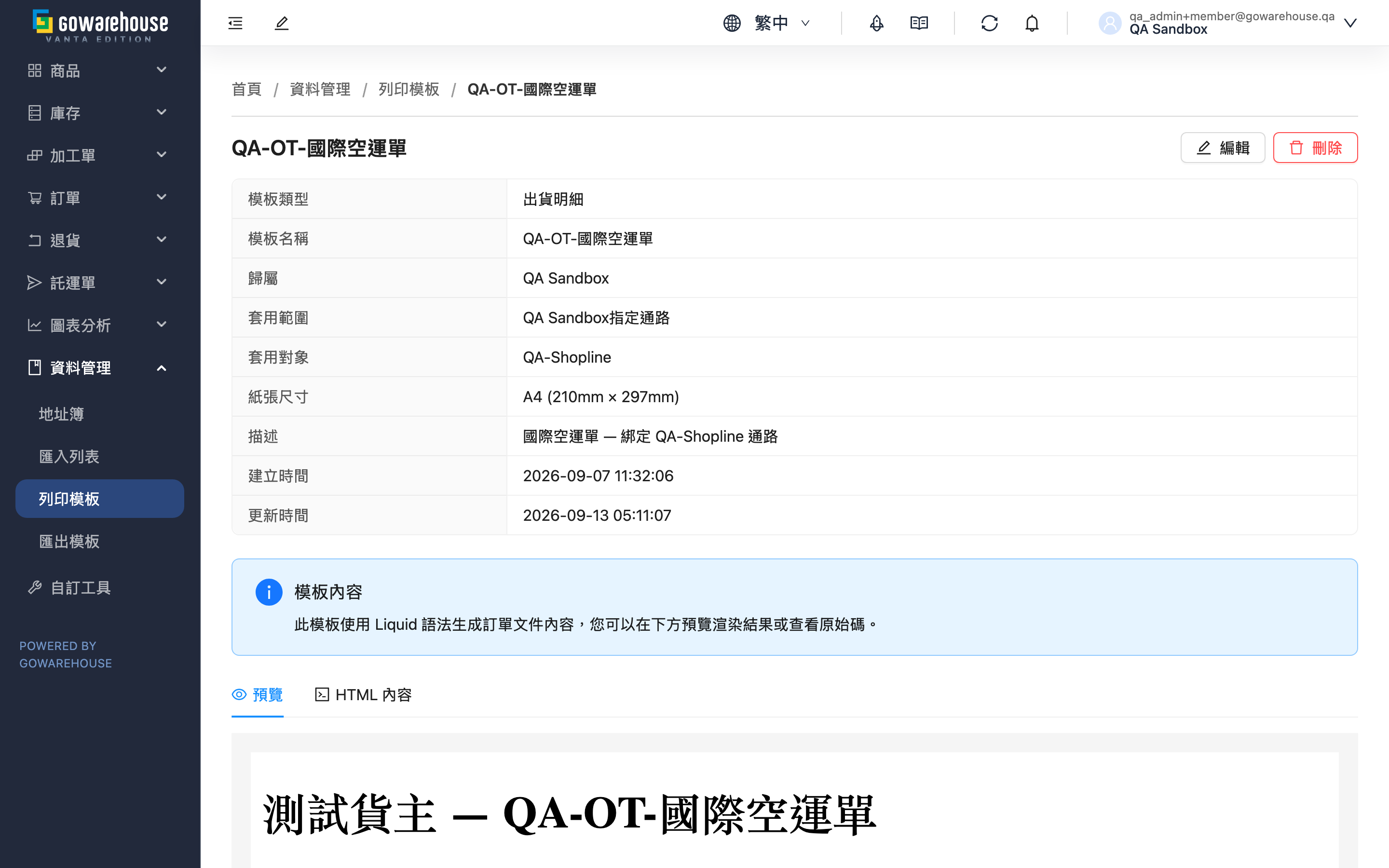This screenshot has height=868, width=1389.
Task: Click the red 刪除 button
Action: [1315, 148]
